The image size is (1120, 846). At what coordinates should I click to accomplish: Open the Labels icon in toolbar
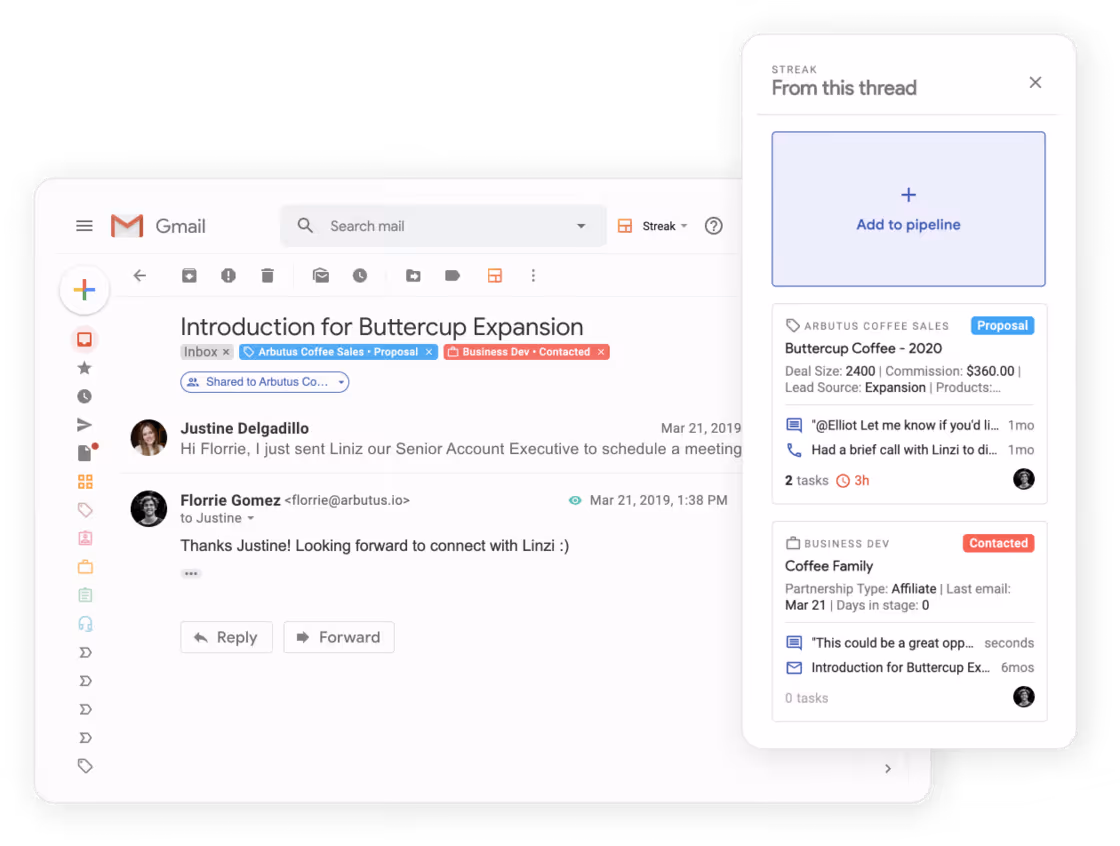pos(452,275)
